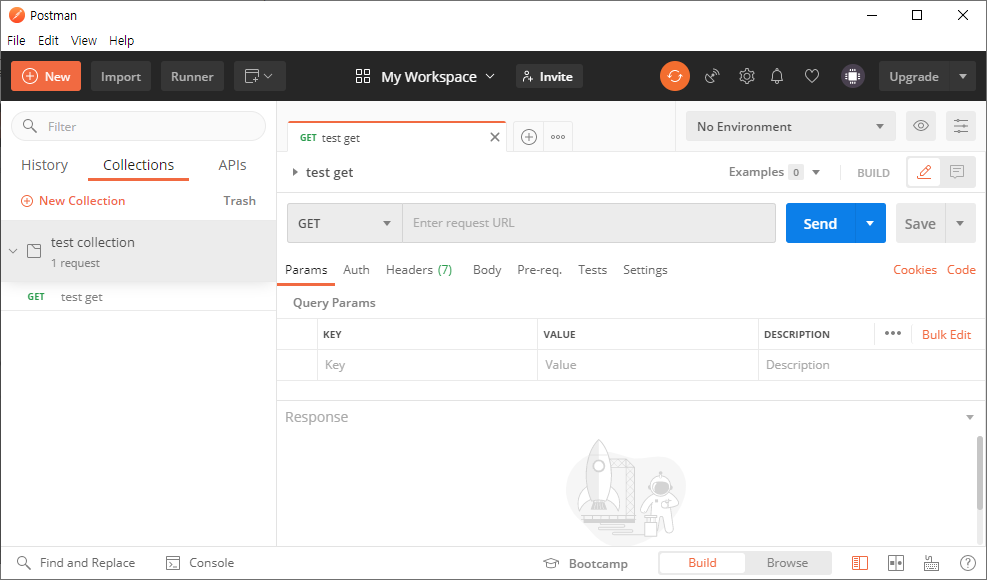This screenshot has width=987, height=580.
Task: Open the Upgrade dropdown arrow
Action: click(x=962, y=76)
